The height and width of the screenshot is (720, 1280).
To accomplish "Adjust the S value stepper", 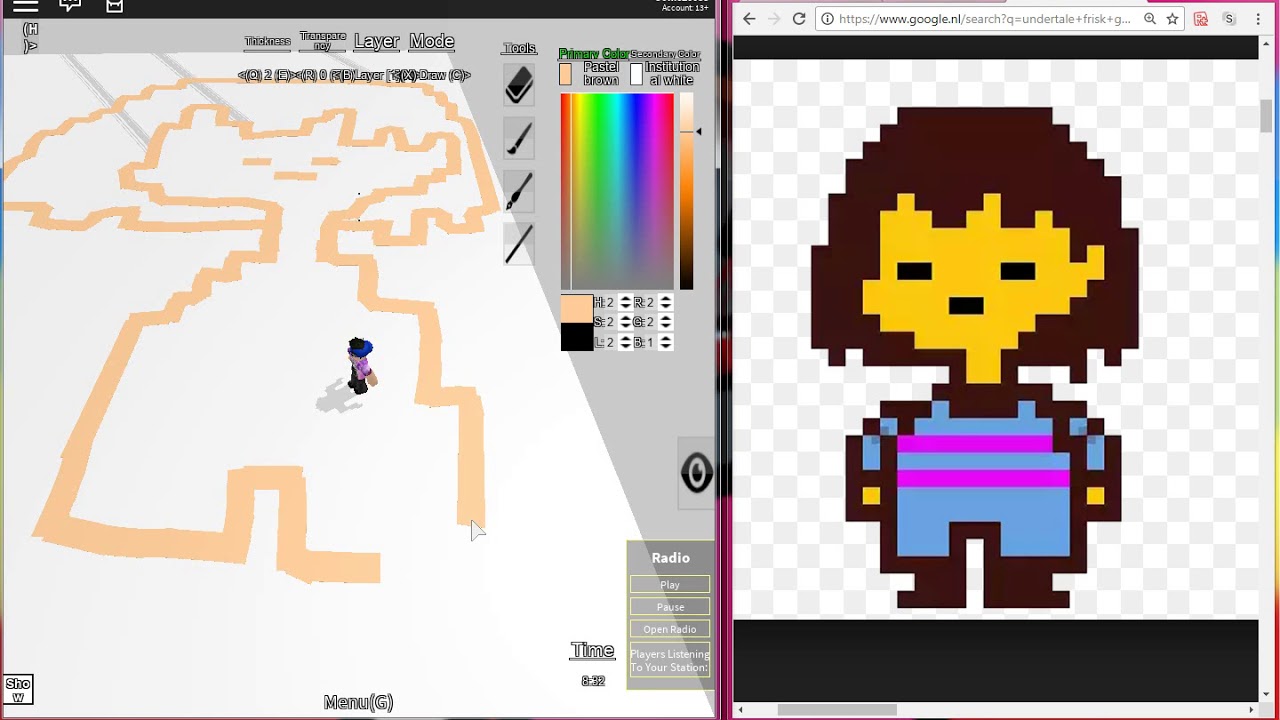I will click(x=625, y=322).
